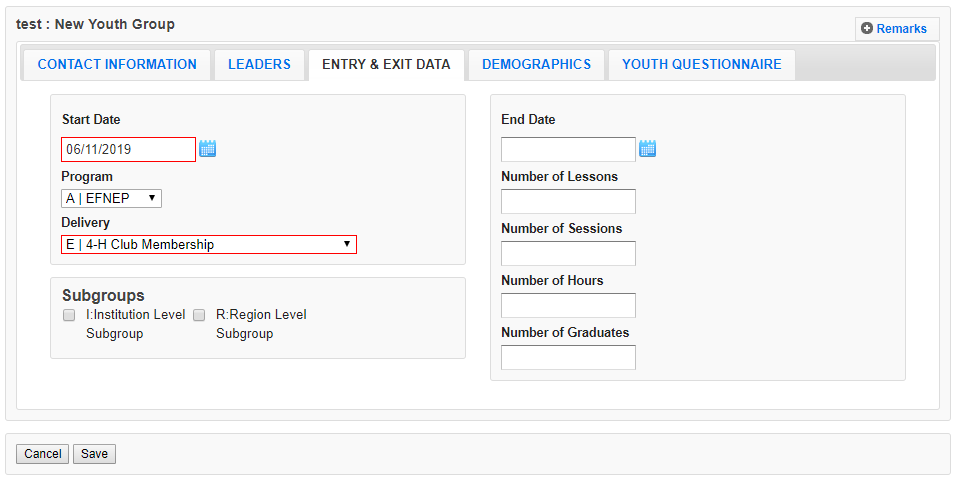Switch to the Contact Information tab
956x480 pixels.
[x=117, y=64]
